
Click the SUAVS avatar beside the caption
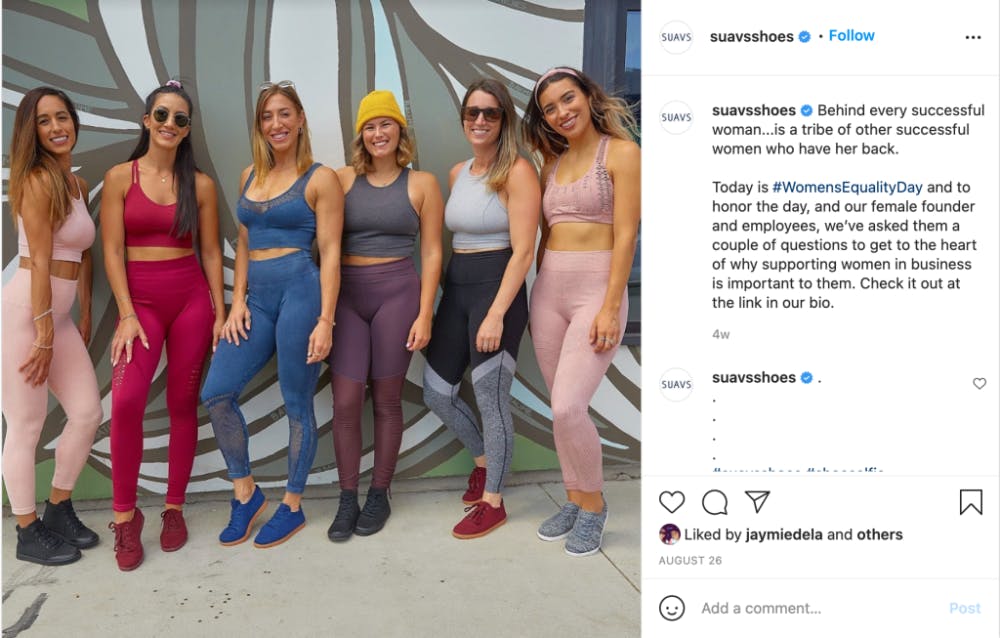click(676, 117)
